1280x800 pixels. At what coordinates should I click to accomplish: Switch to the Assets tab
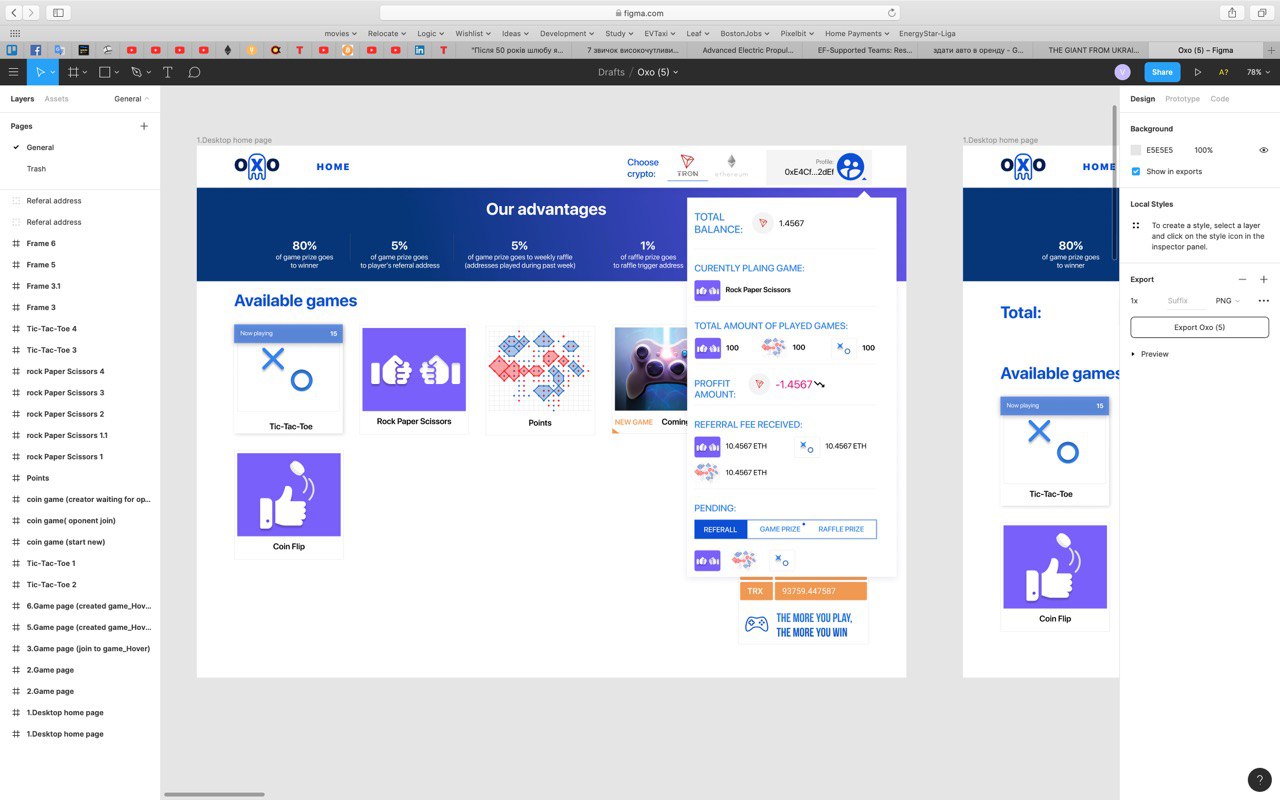click(x=56, y=99)
